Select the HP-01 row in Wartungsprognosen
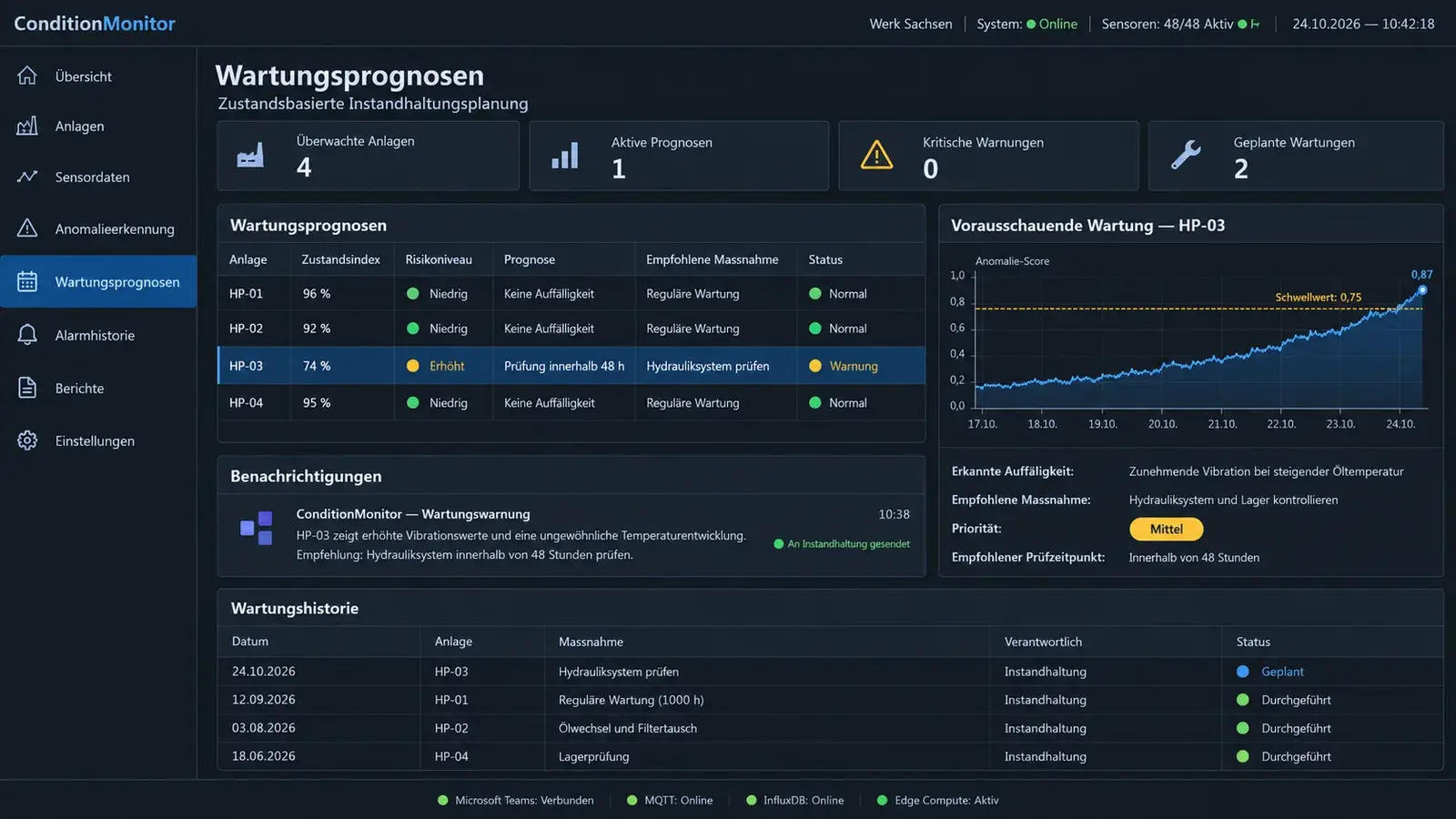Screen dimensions: 1456x819 pyautogui.click(x=571, y=294)
